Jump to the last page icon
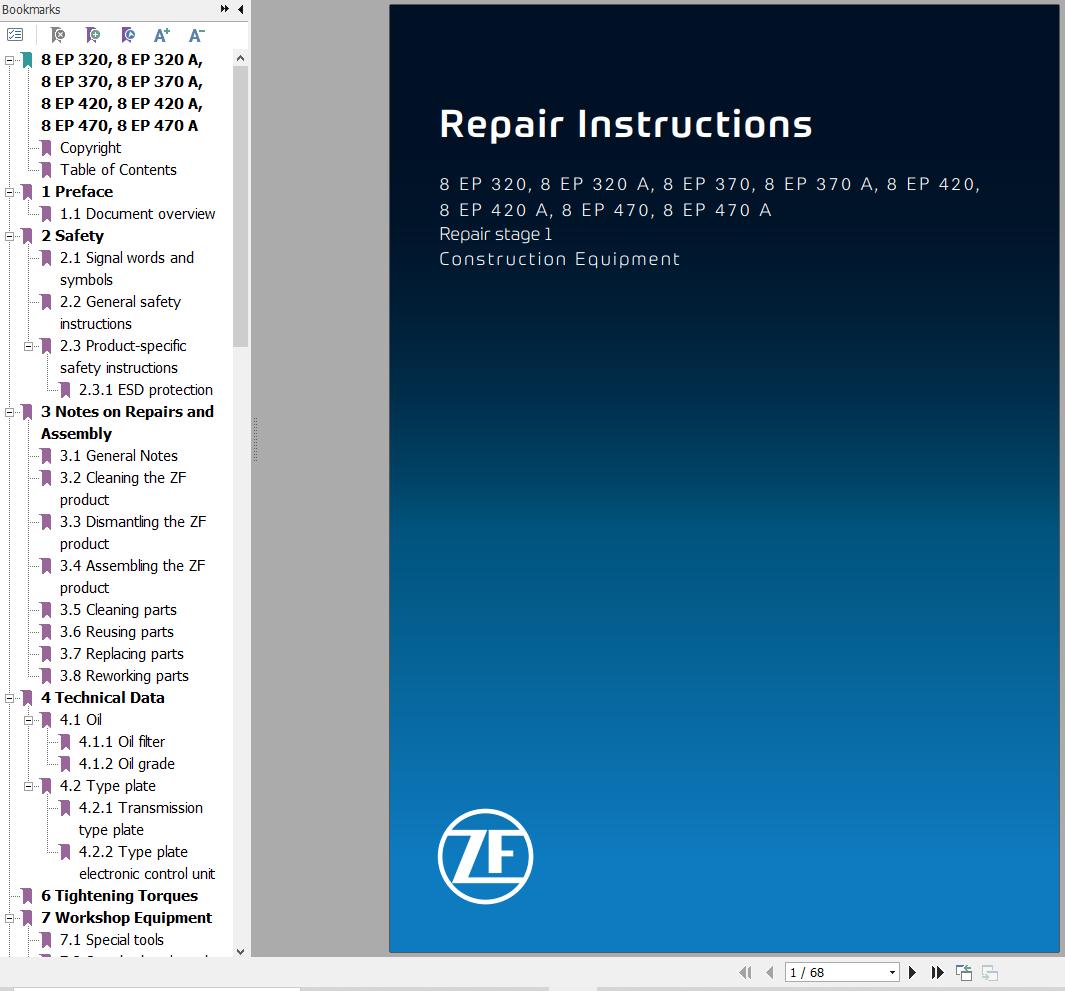 pyautogui.click(x=938, y=972)
